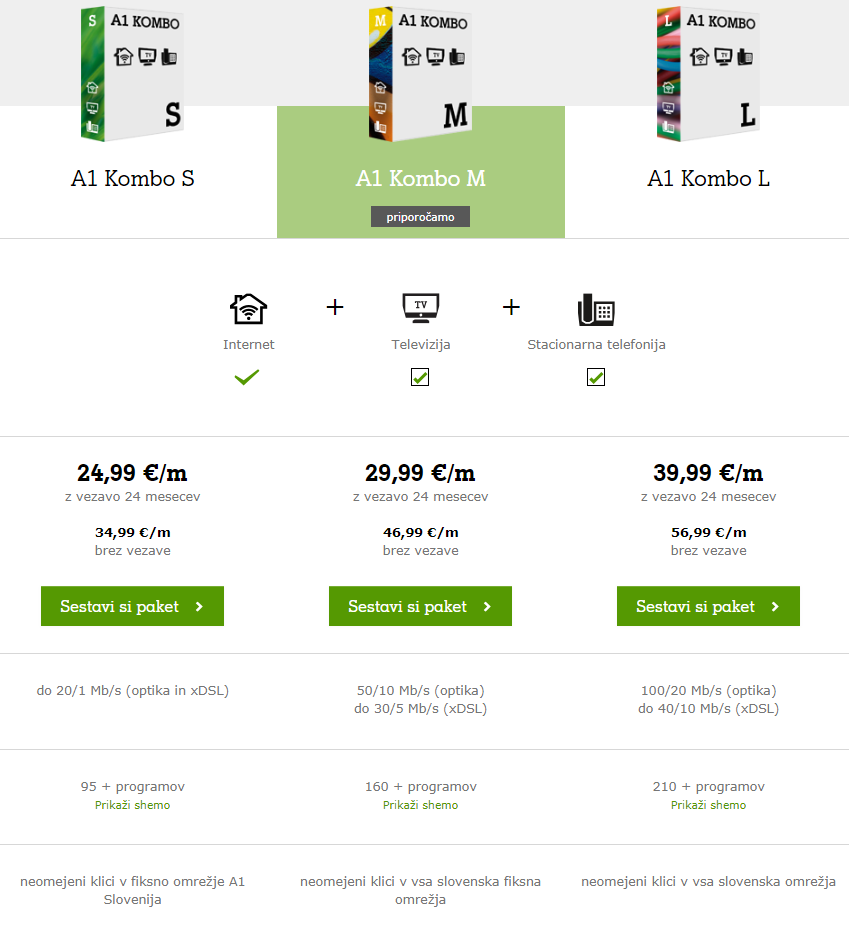Image resolution: width=849 pixels, height=934 pixels.
Task: Select the A1 Kombo L box image
Action: (x=708, y=73)
